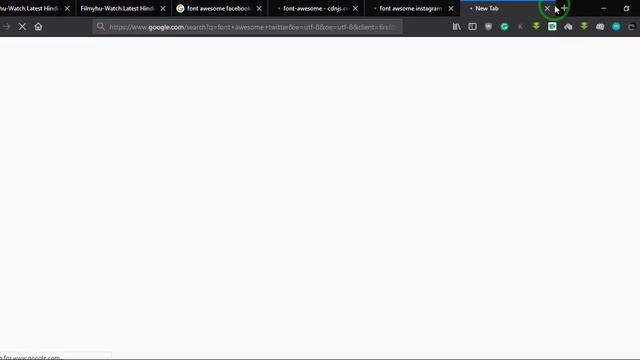Click the teal square extension icon
The height and width of the screenshot is (360, 640).
tap(552, 27)
